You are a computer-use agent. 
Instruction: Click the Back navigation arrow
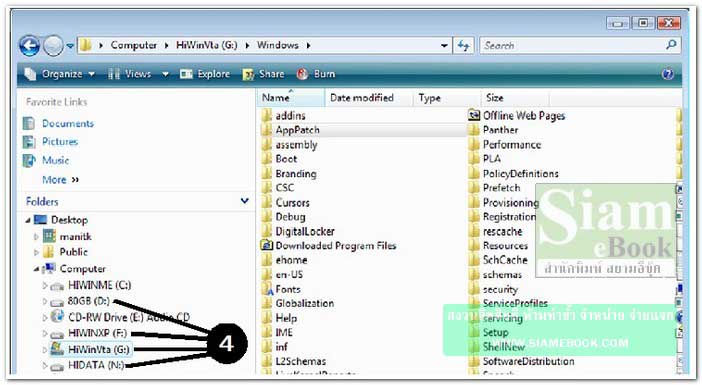click(30, 46)
